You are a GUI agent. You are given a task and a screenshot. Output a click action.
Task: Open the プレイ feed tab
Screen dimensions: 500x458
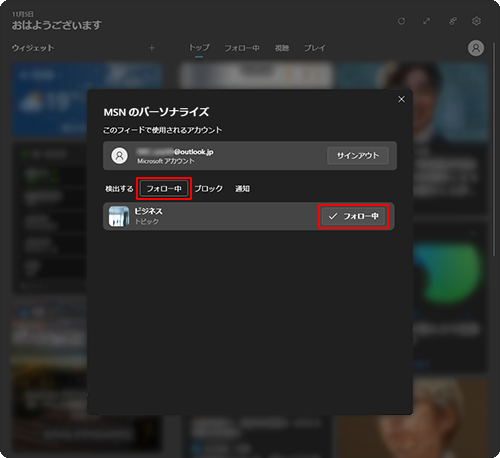pos(314,48)
